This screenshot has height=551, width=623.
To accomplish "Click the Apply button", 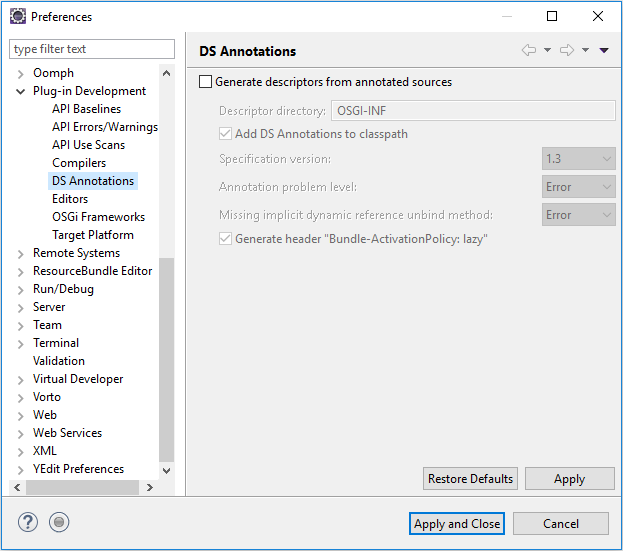I will click(x=570, y=479).
